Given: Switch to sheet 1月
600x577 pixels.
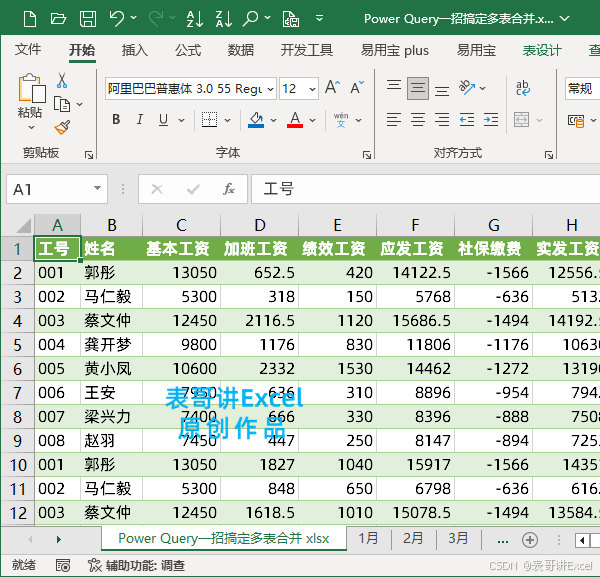Looking at the screenshot, I should [368, 539].
